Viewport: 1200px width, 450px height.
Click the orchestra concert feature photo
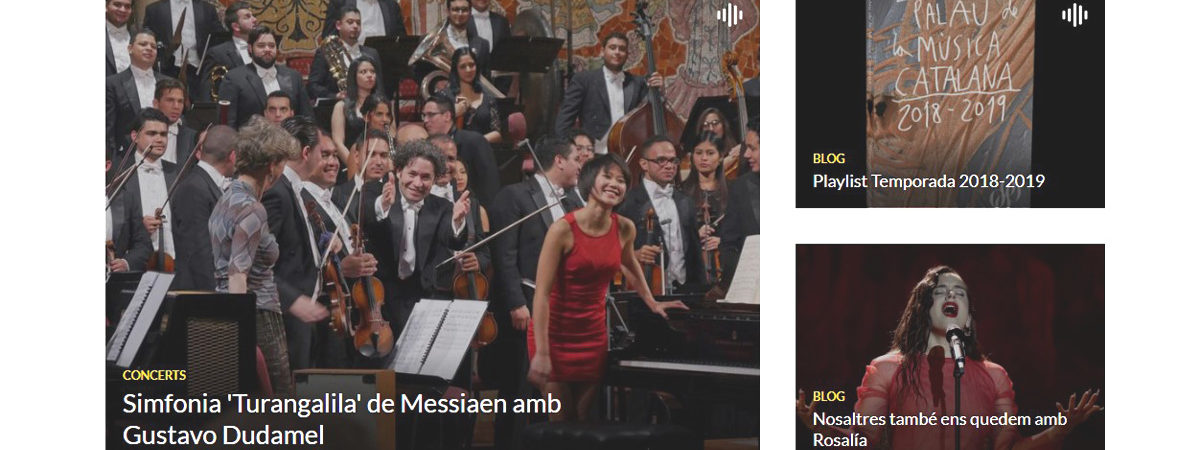click(x=432, y=225)
